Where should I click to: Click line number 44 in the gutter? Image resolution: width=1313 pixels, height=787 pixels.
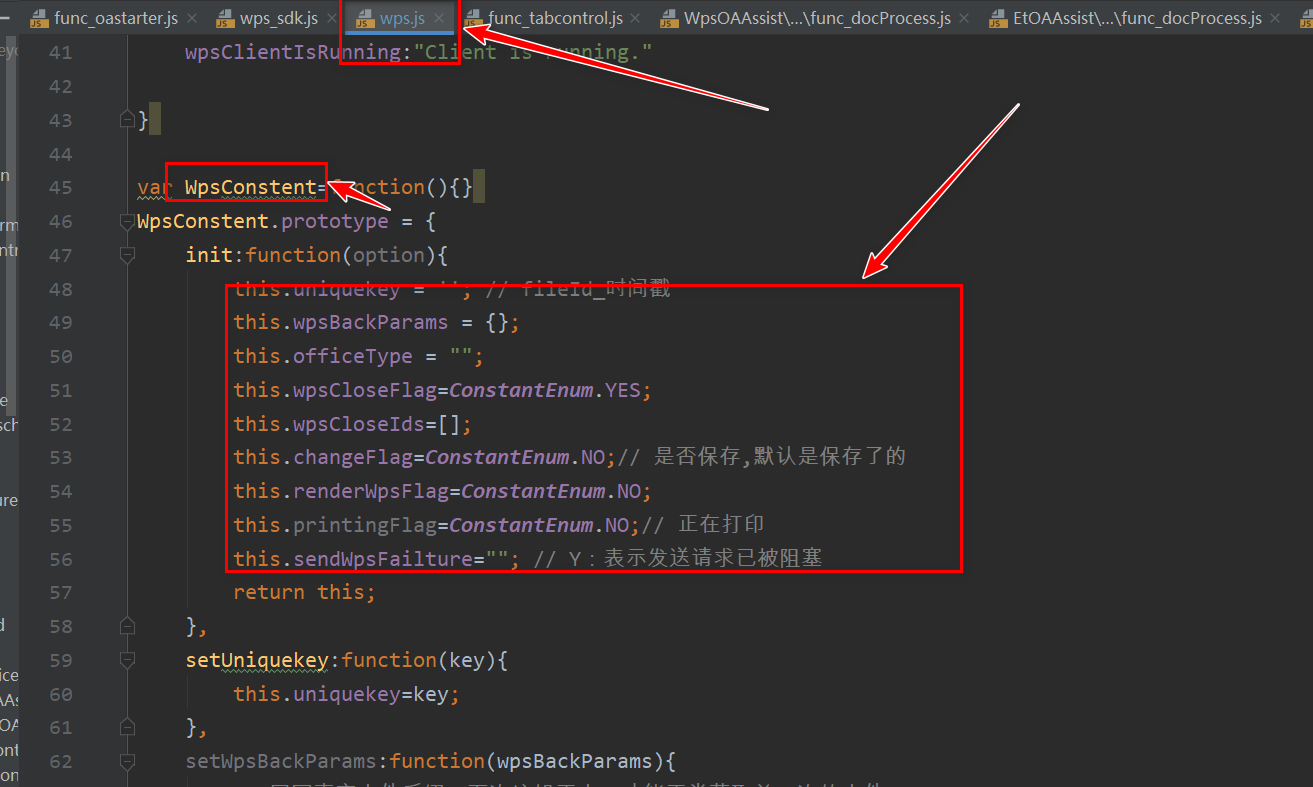coord(60,154)
